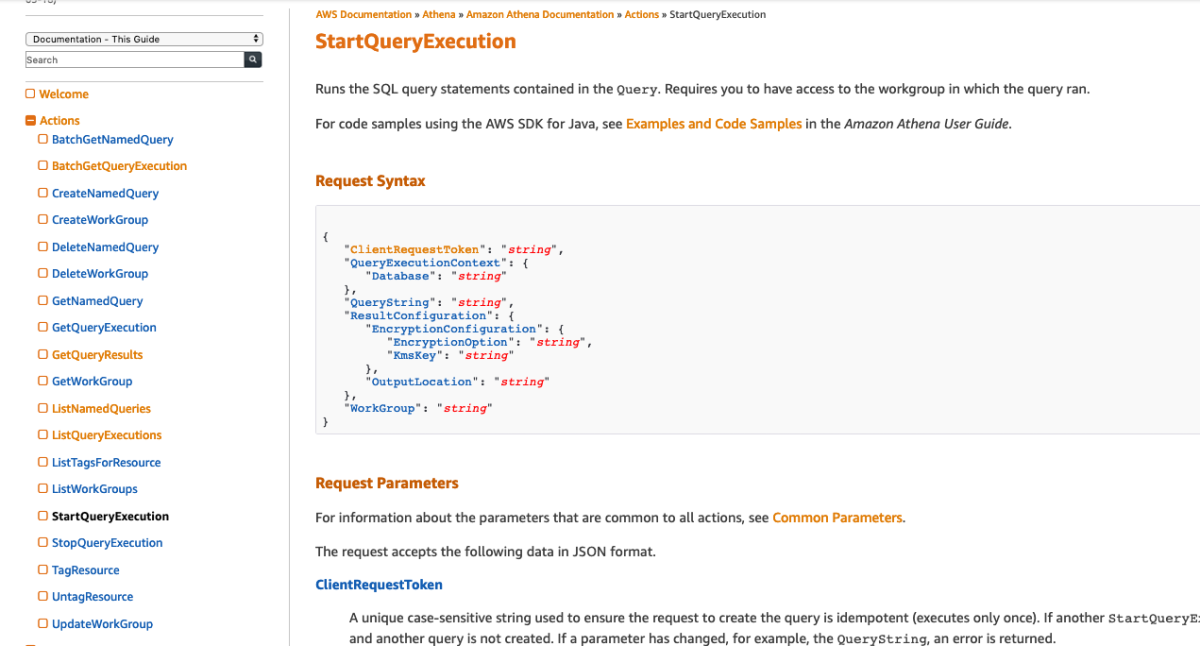Go to Athena breadcrumb link
1200x646 pixels.
(x=438, y=15)
